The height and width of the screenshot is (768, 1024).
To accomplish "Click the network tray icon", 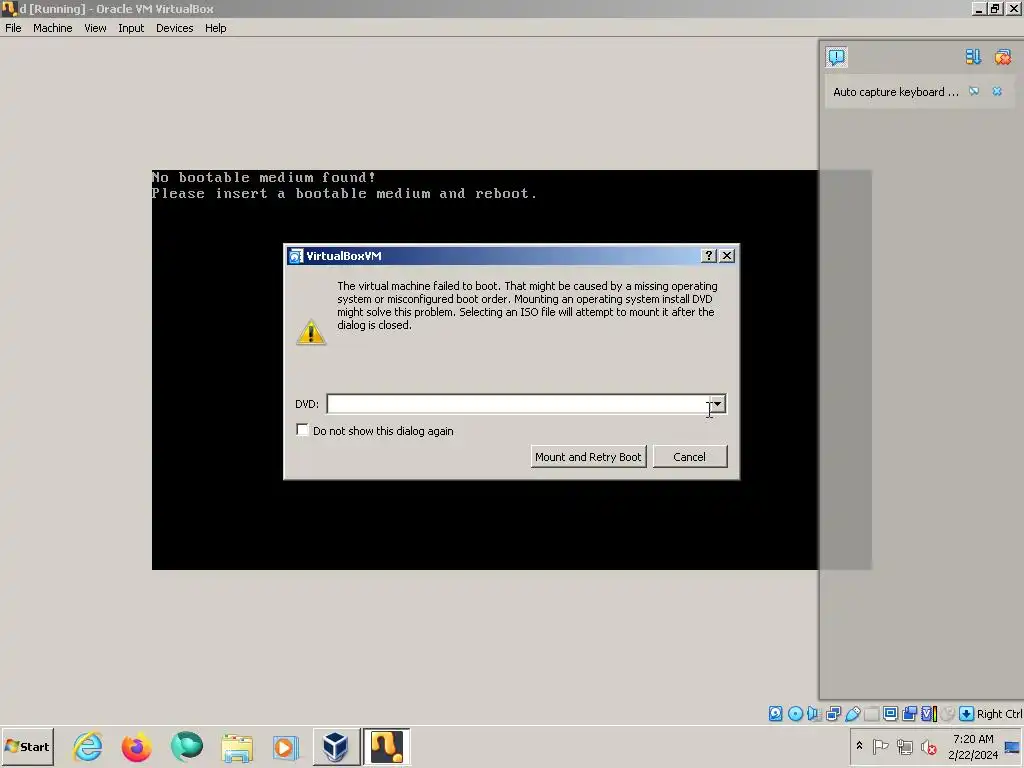I will (x=904, y=746).
